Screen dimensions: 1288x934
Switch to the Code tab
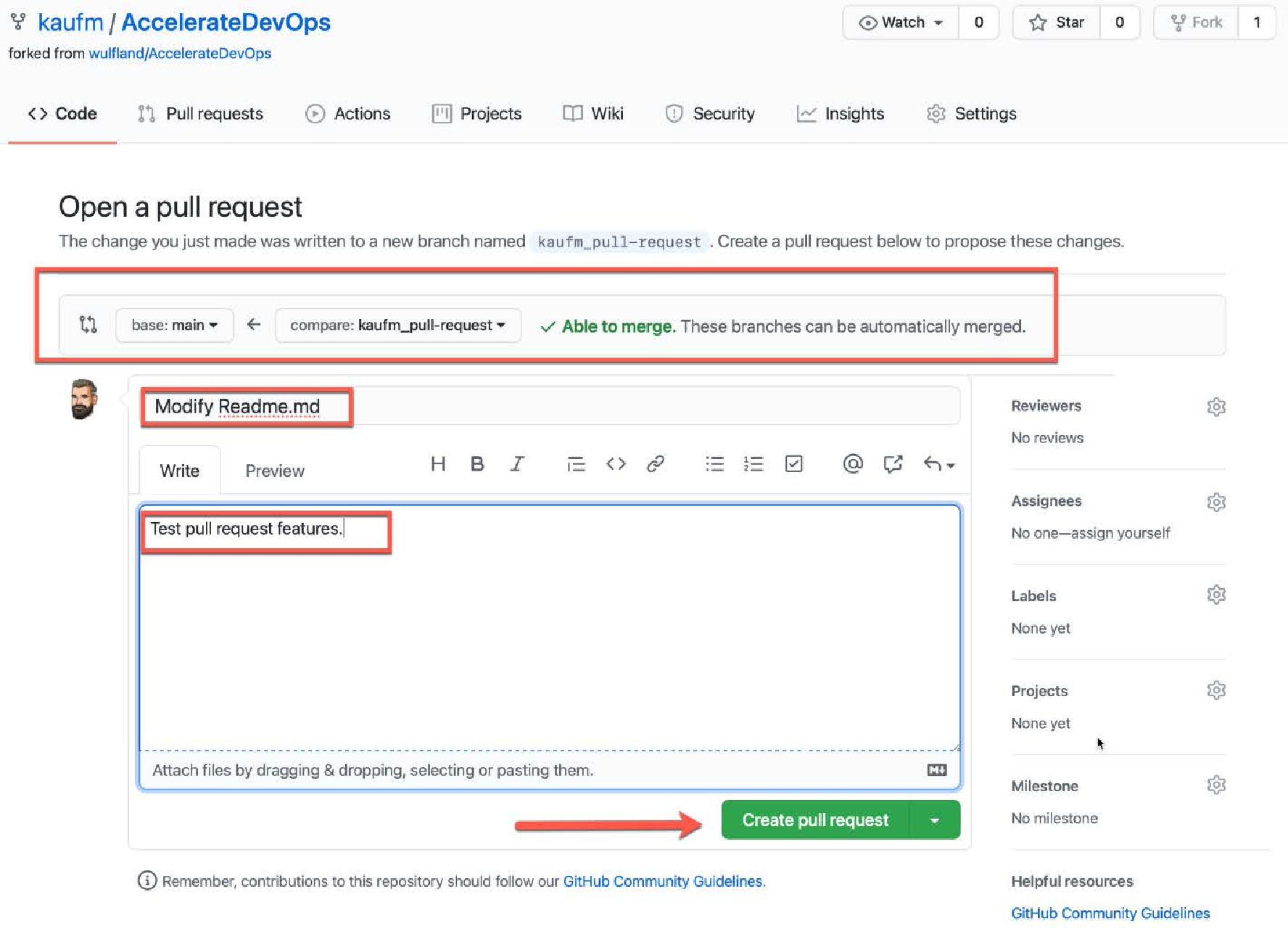tap(62, 114)
